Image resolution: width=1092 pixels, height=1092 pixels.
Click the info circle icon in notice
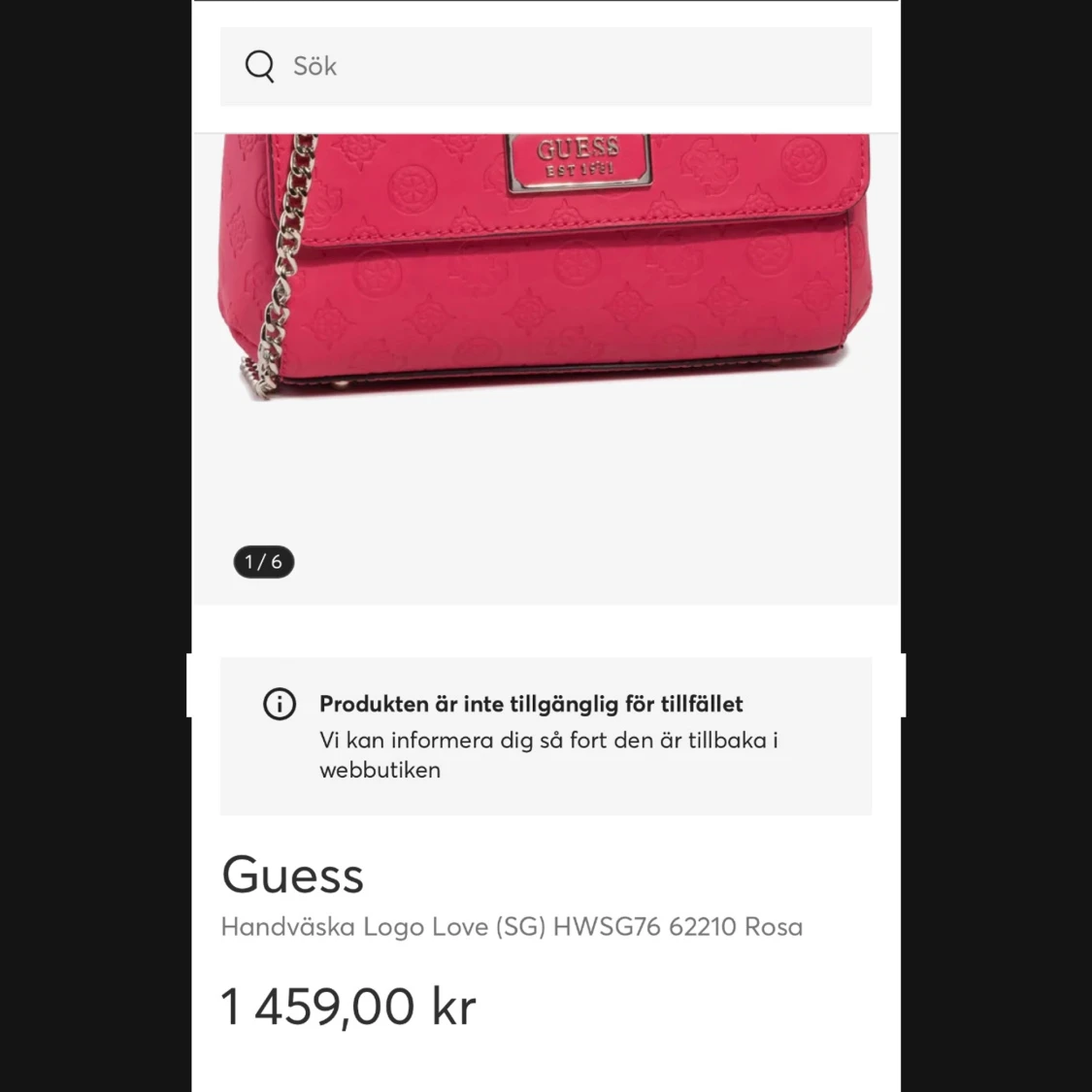point(280,704)
